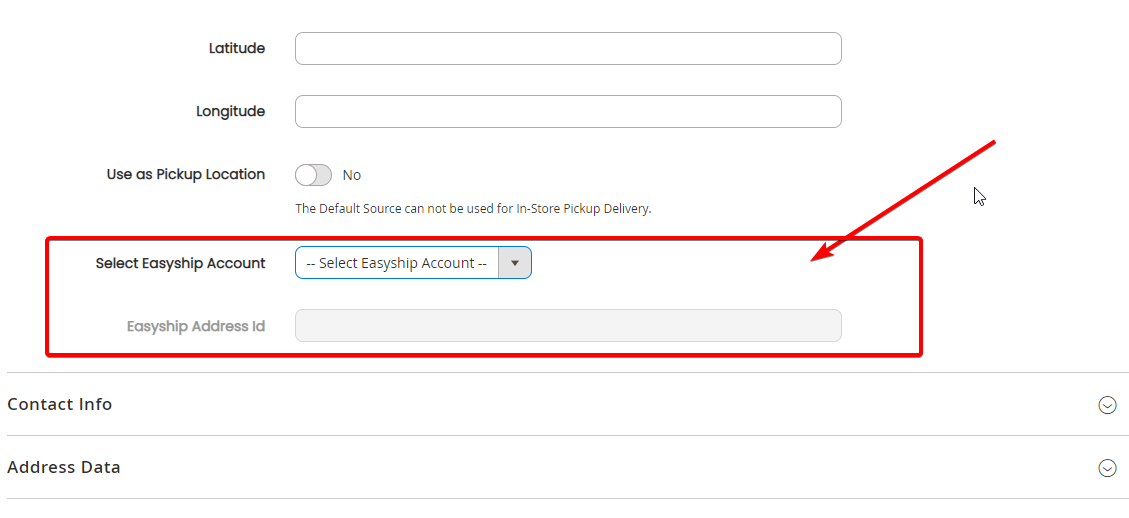The image size is (1129, 518).
Task: Click the Easyship Address Id label
Action: (x=196, y=326)
